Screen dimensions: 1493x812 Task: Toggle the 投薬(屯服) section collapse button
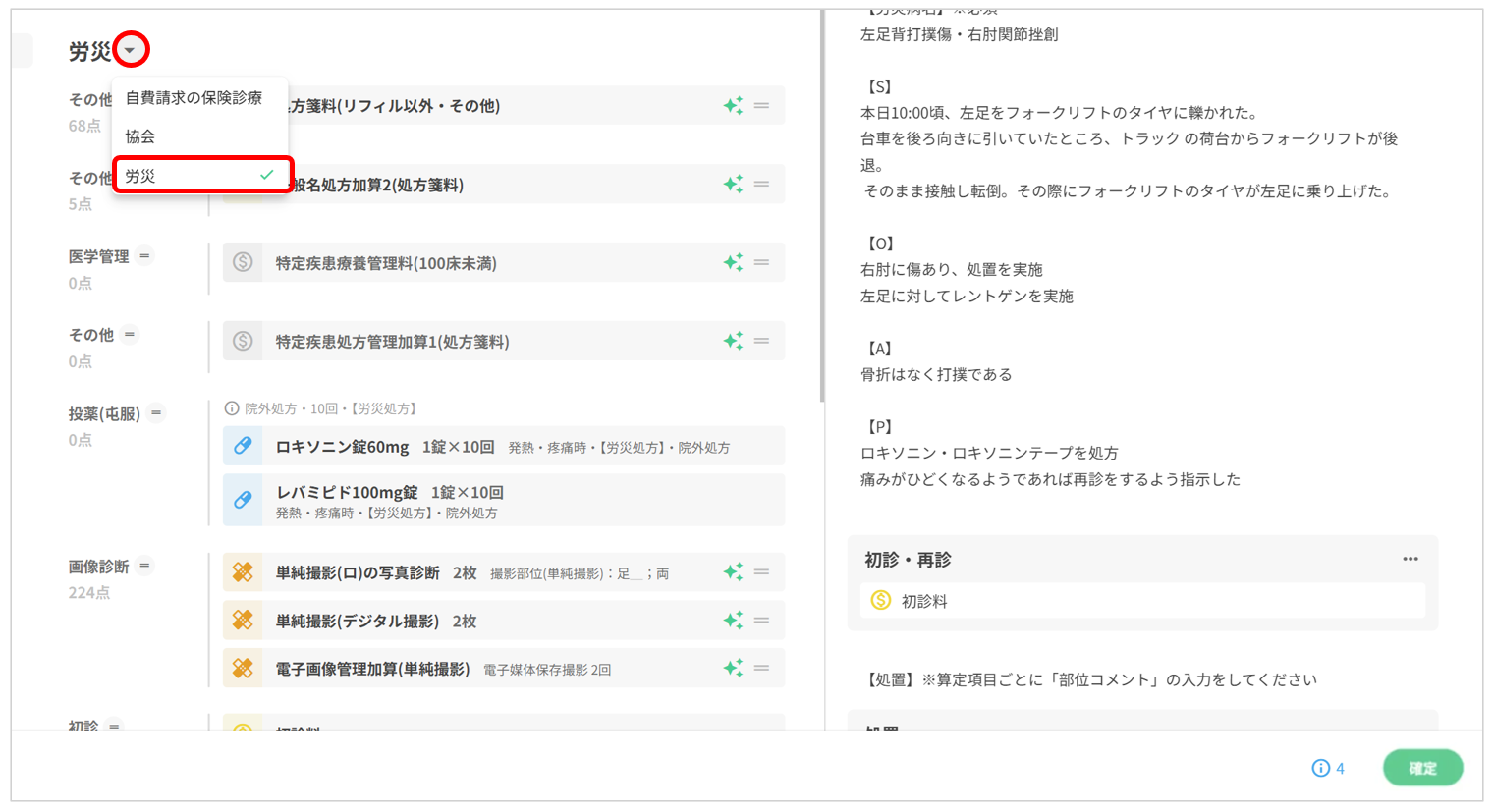pyautogui.click(x=156, y=413)
